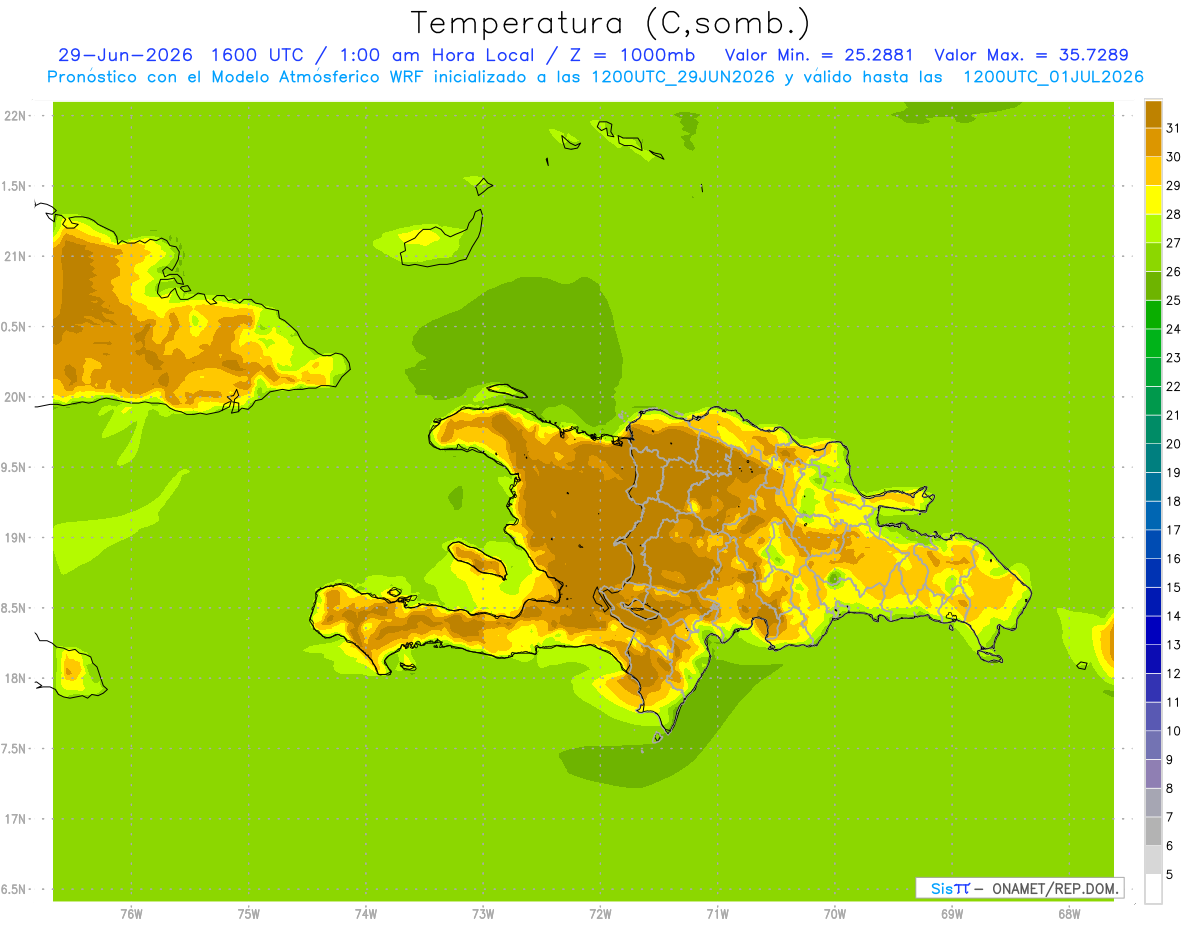Click the "6.5N" latitude label
This screenshot has height=927, width=1200.
(15, 889)
